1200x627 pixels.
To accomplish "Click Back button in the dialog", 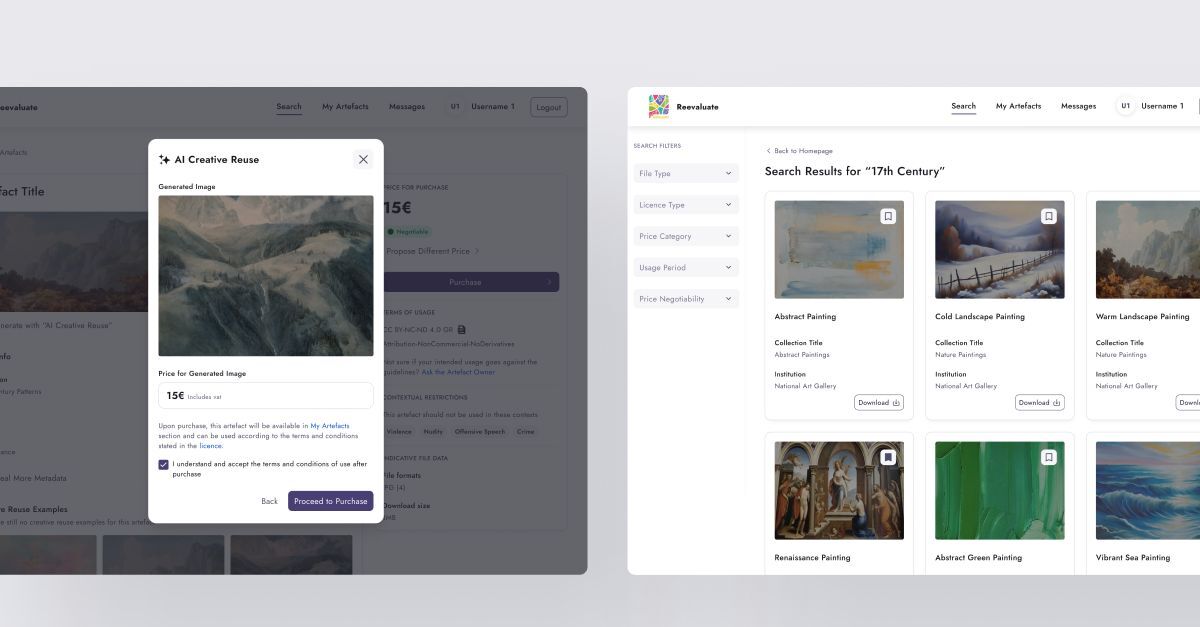I will coord(269,501).
